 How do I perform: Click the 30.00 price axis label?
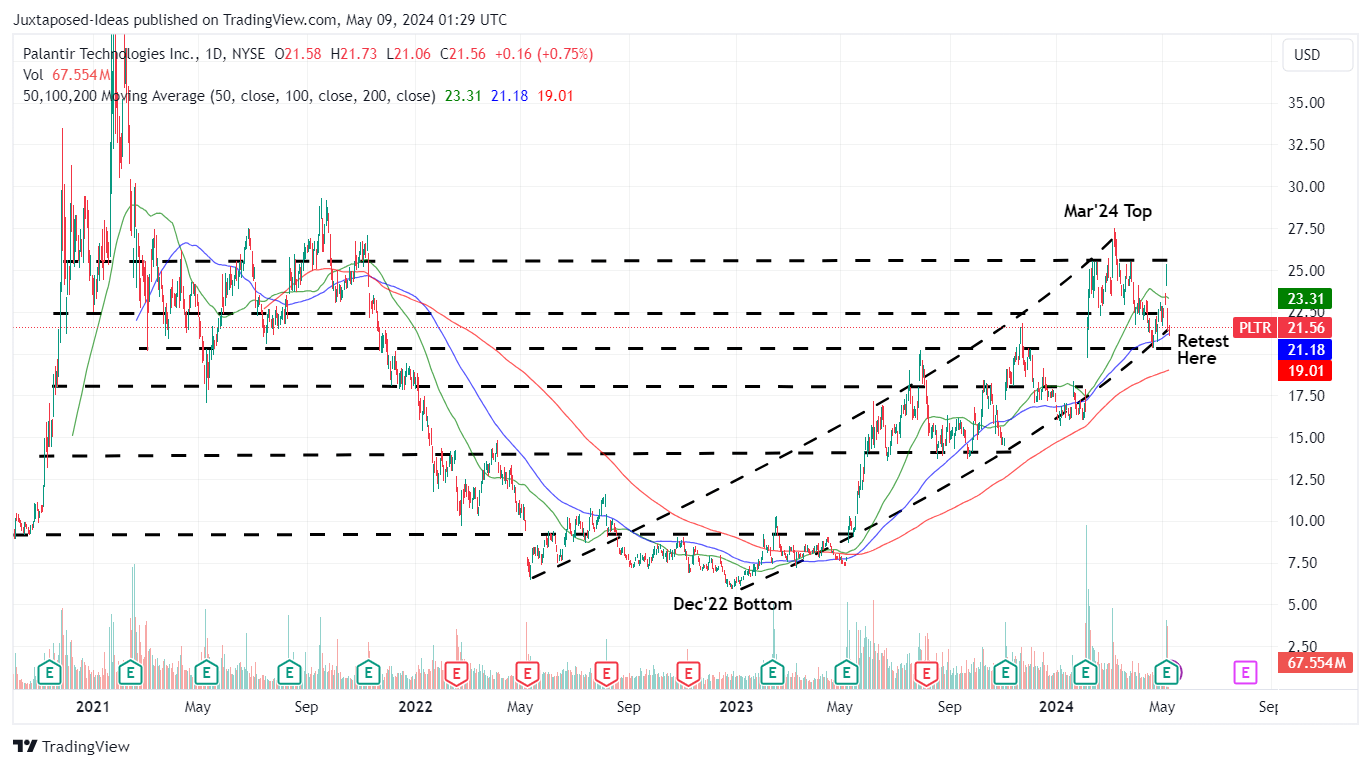pos(1304,186)
